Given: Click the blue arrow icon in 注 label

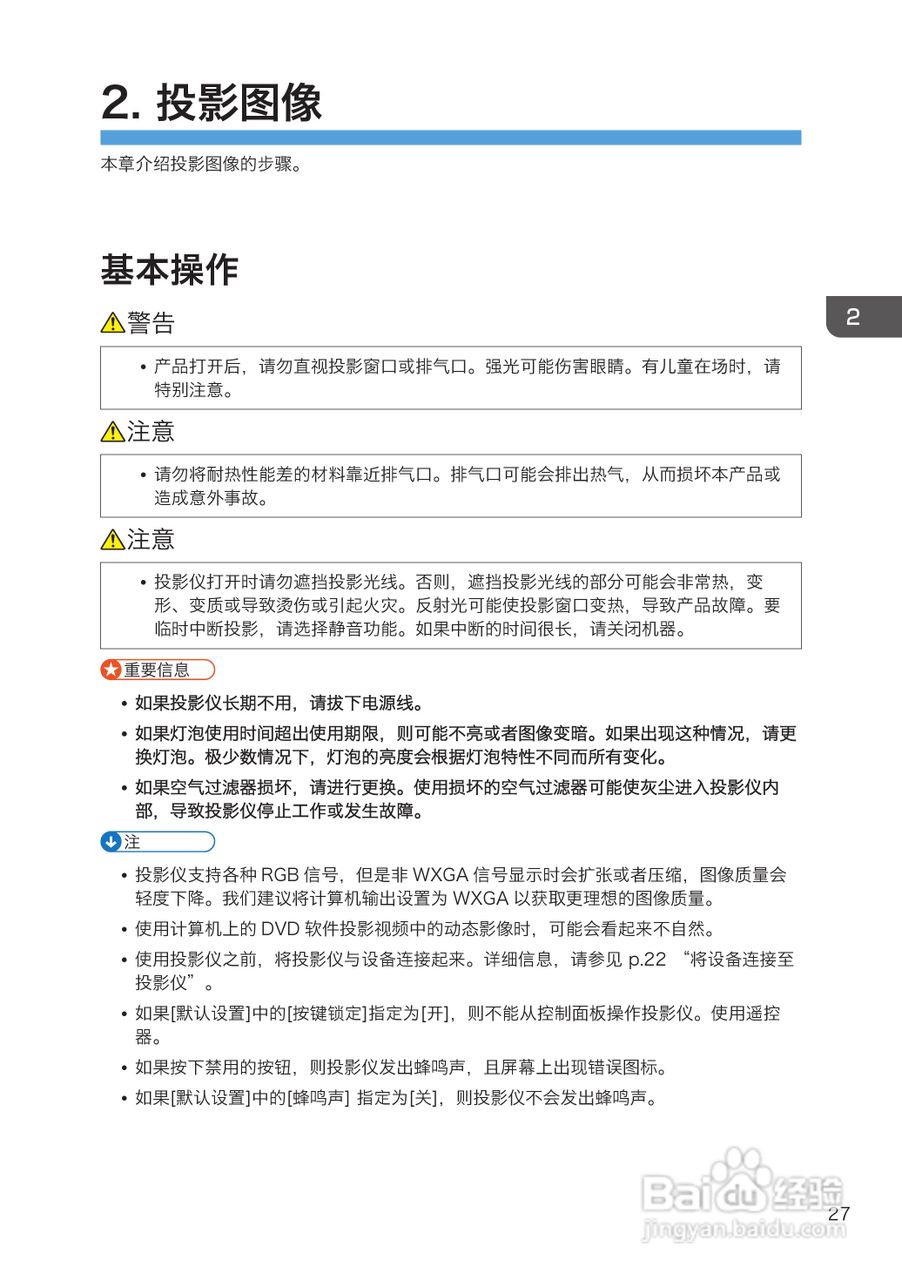Looking at the screenshot, I should (111, 842).
